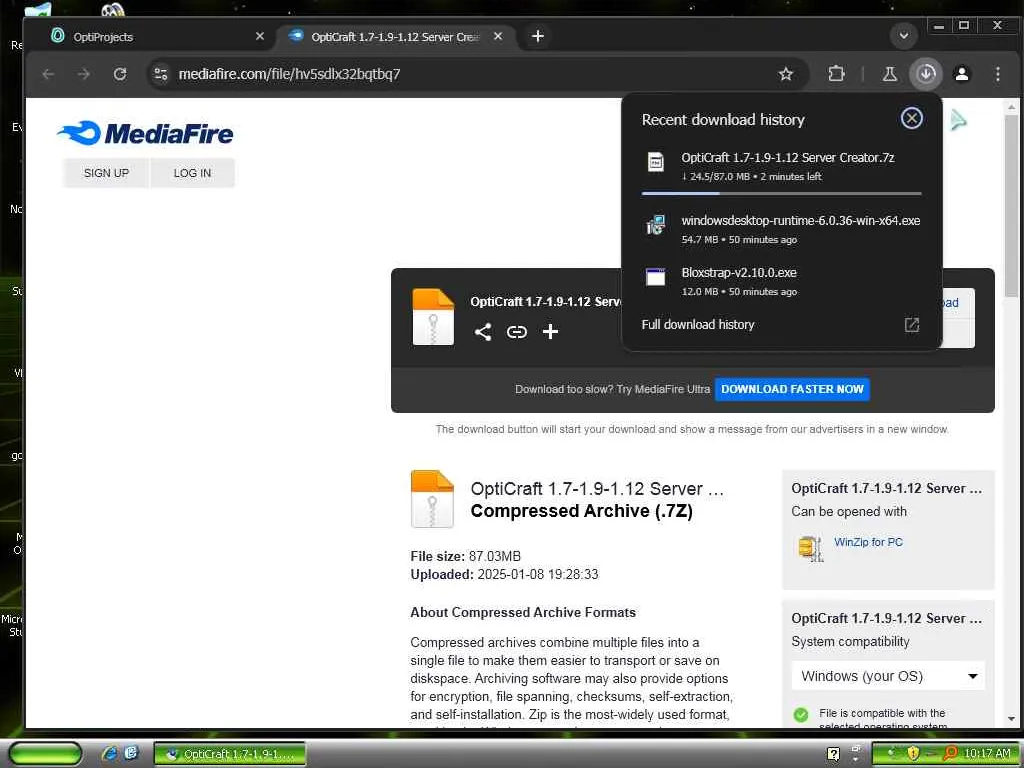Click the Bloxstrap-v2.10.0.exe file icon
Screen dimensions: 1024x768
[x=655, y=277]
